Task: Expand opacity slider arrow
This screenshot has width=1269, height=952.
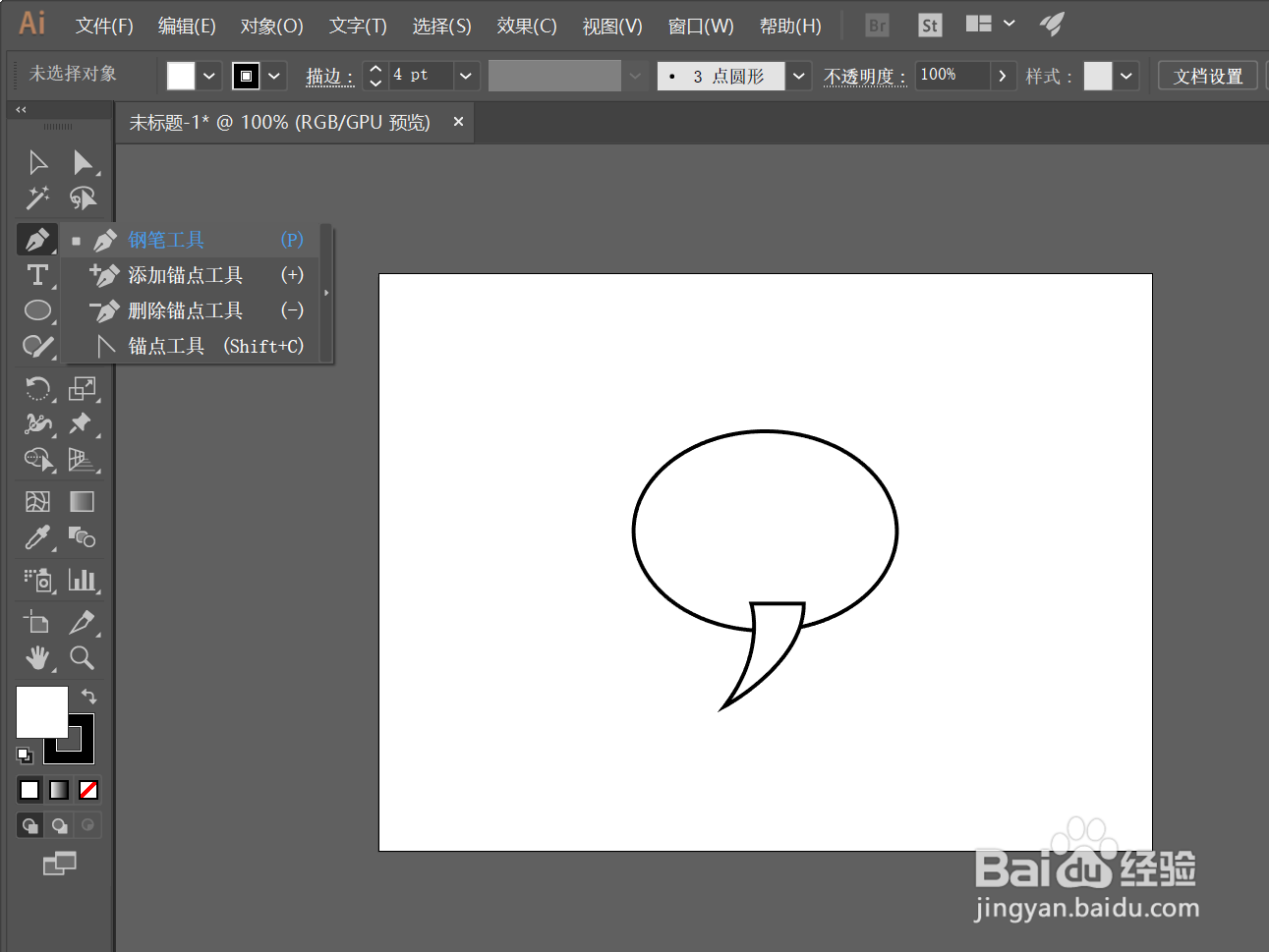Action: (1002, 76)
